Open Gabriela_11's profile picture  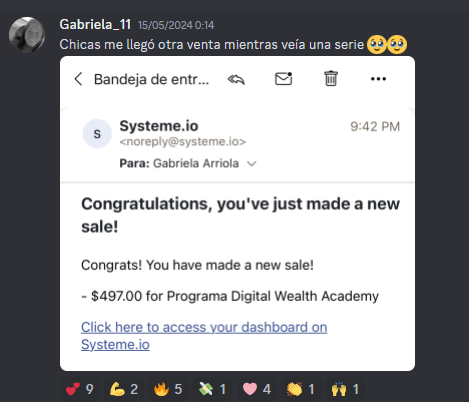[27, 35]
